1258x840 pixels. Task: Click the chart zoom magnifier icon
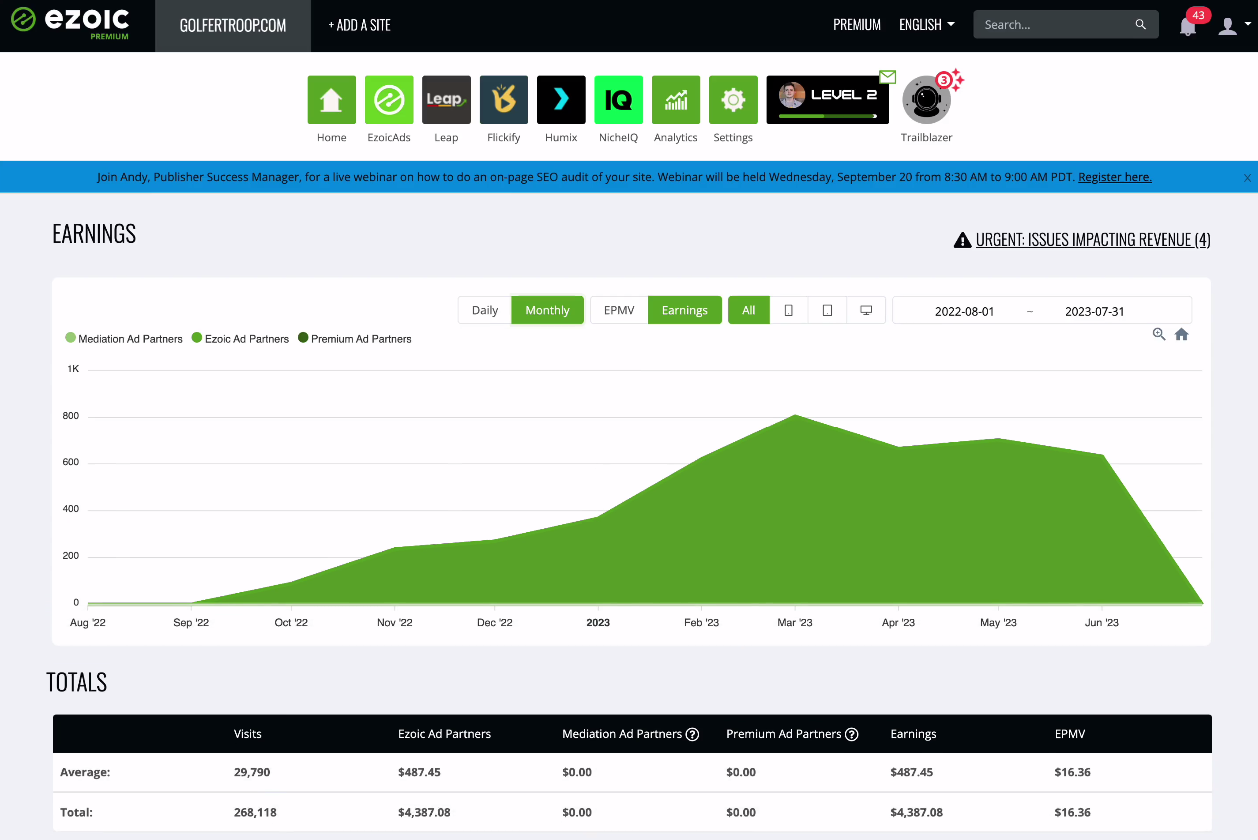1159,334
